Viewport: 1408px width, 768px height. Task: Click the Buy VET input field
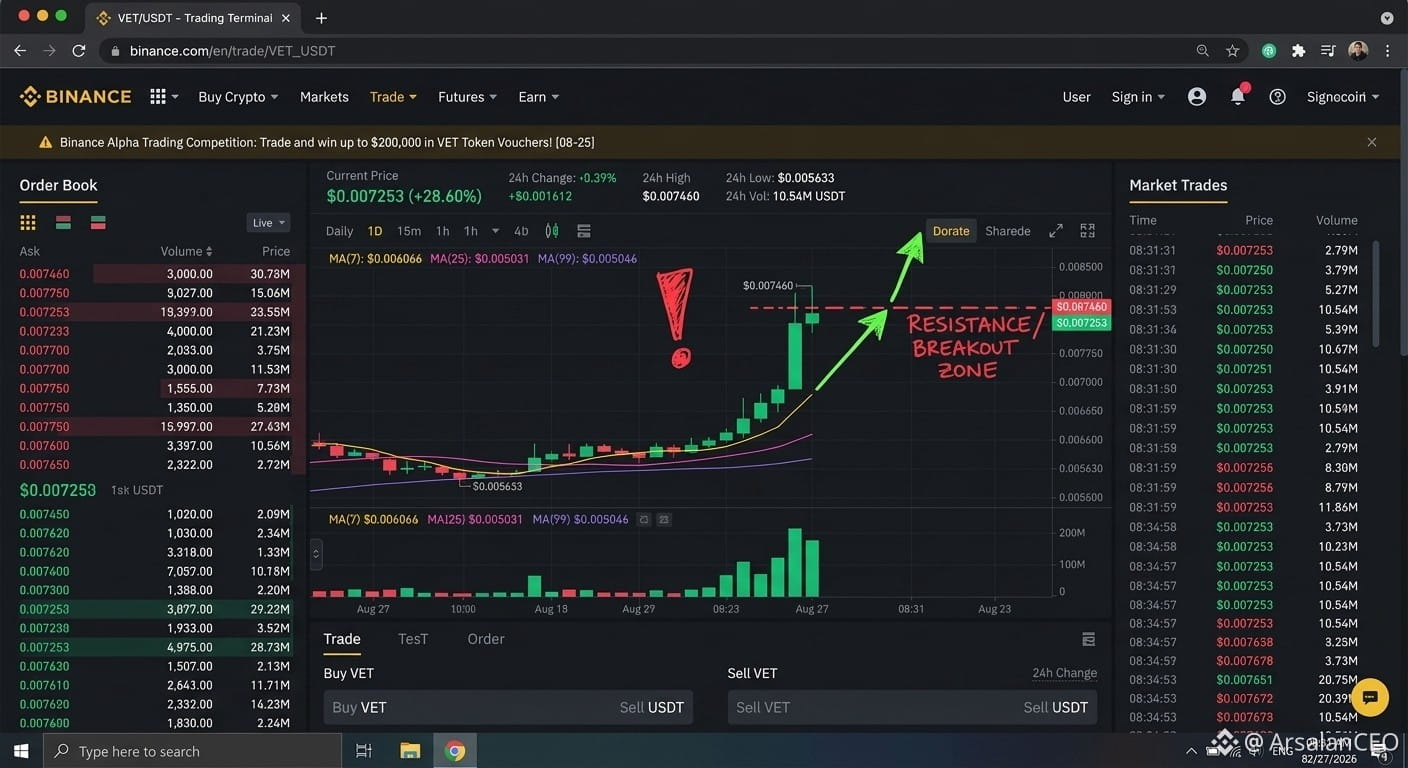point(508,707)
